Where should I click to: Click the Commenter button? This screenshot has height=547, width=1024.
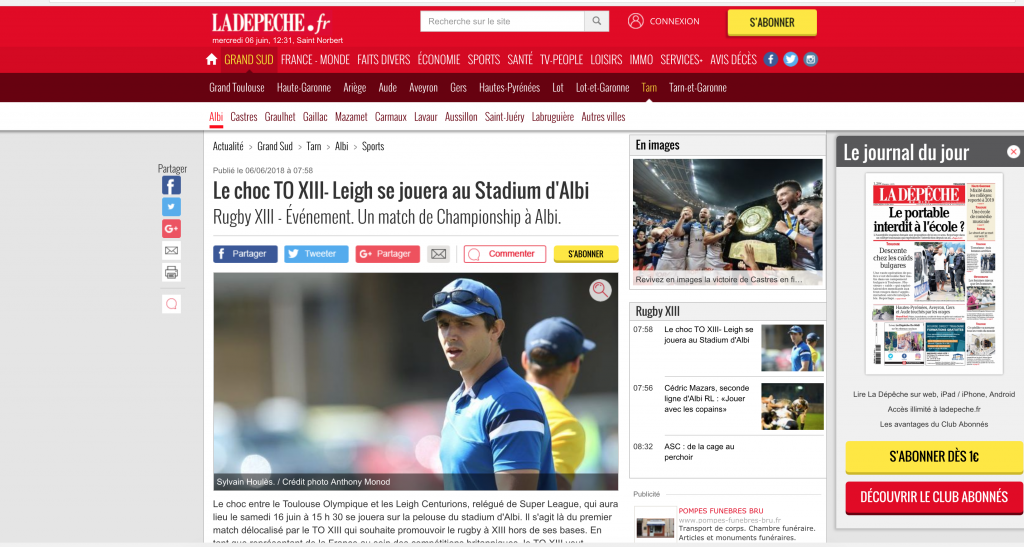505,254
